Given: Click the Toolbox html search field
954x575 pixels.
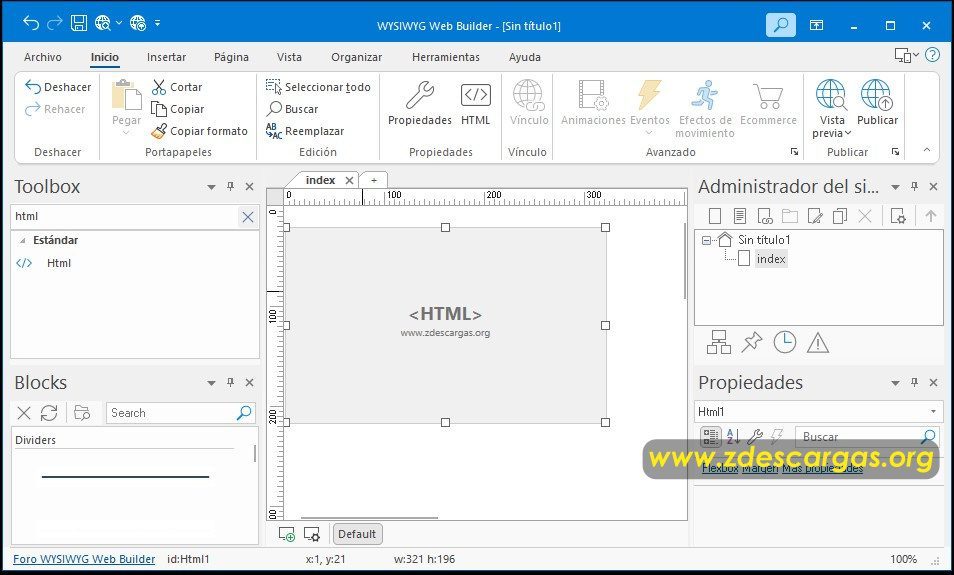Looking at the screenshot, I should click(125, 217).
